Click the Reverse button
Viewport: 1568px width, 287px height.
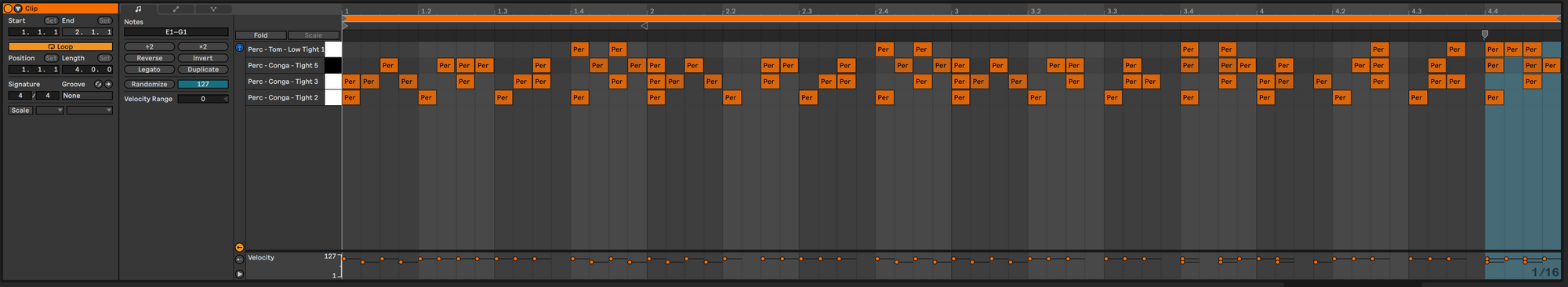click(x=149, y=58)
